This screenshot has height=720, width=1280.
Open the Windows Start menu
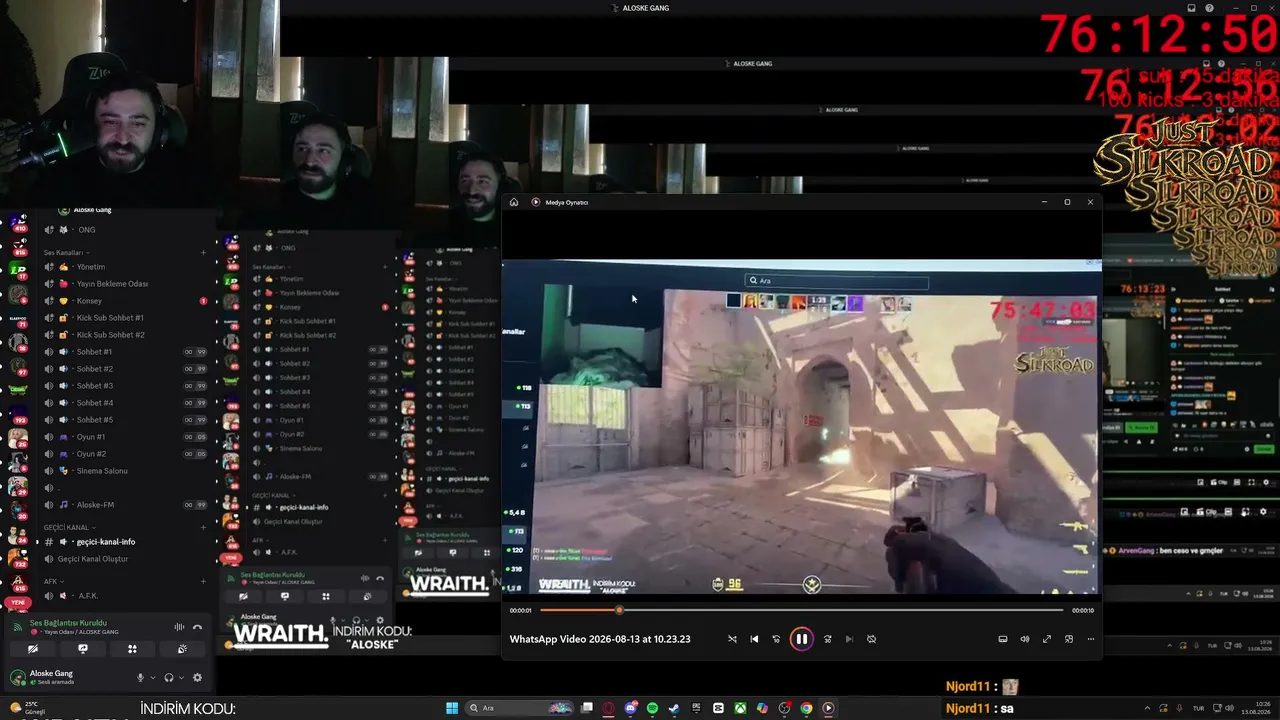pyautogui.click(x=452, y=708)
